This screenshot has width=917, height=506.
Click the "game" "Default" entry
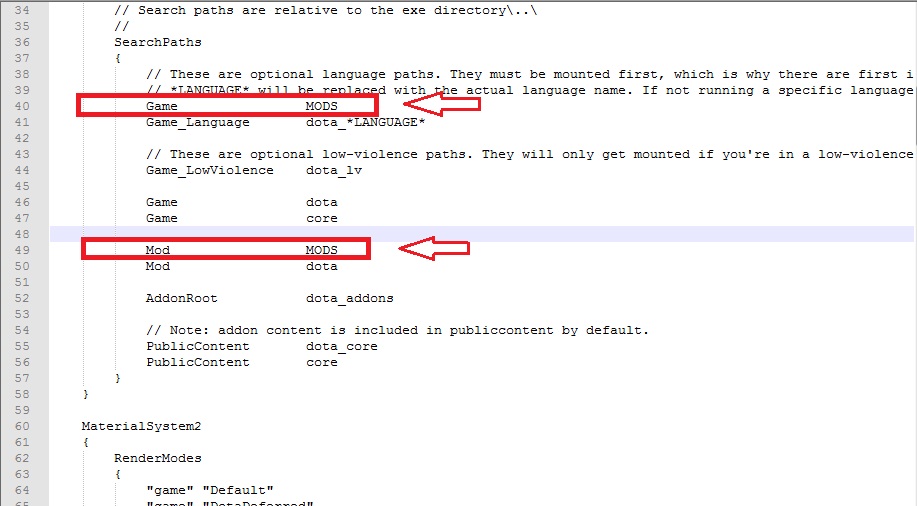coord(210,490)
